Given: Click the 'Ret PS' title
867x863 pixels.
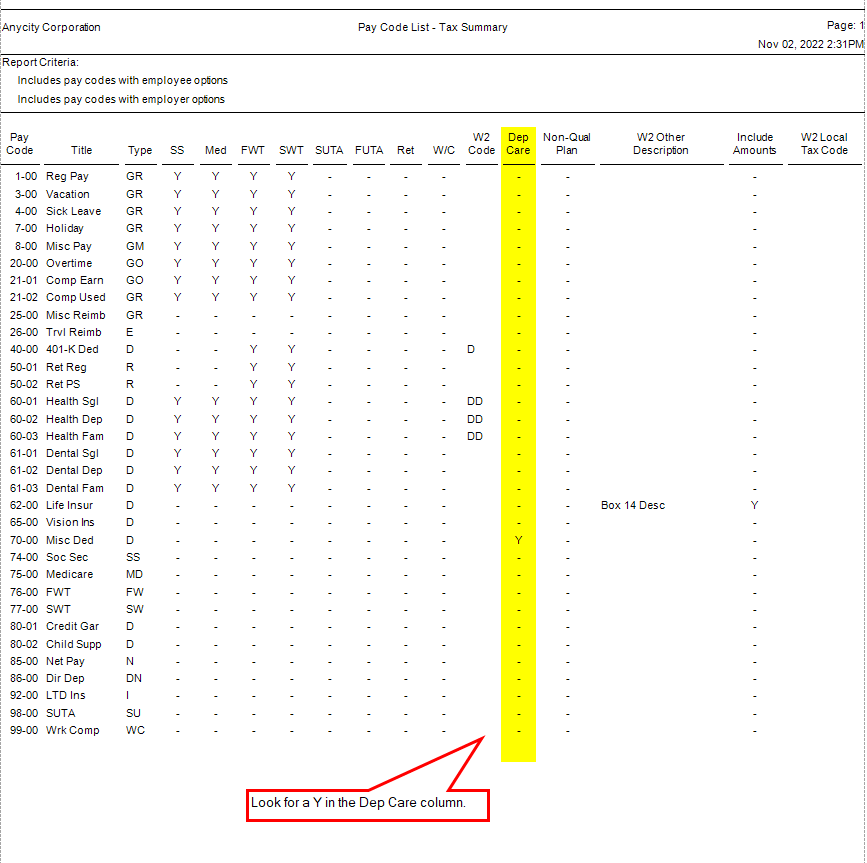Looking at the screenshot, I should pos(63,384).
